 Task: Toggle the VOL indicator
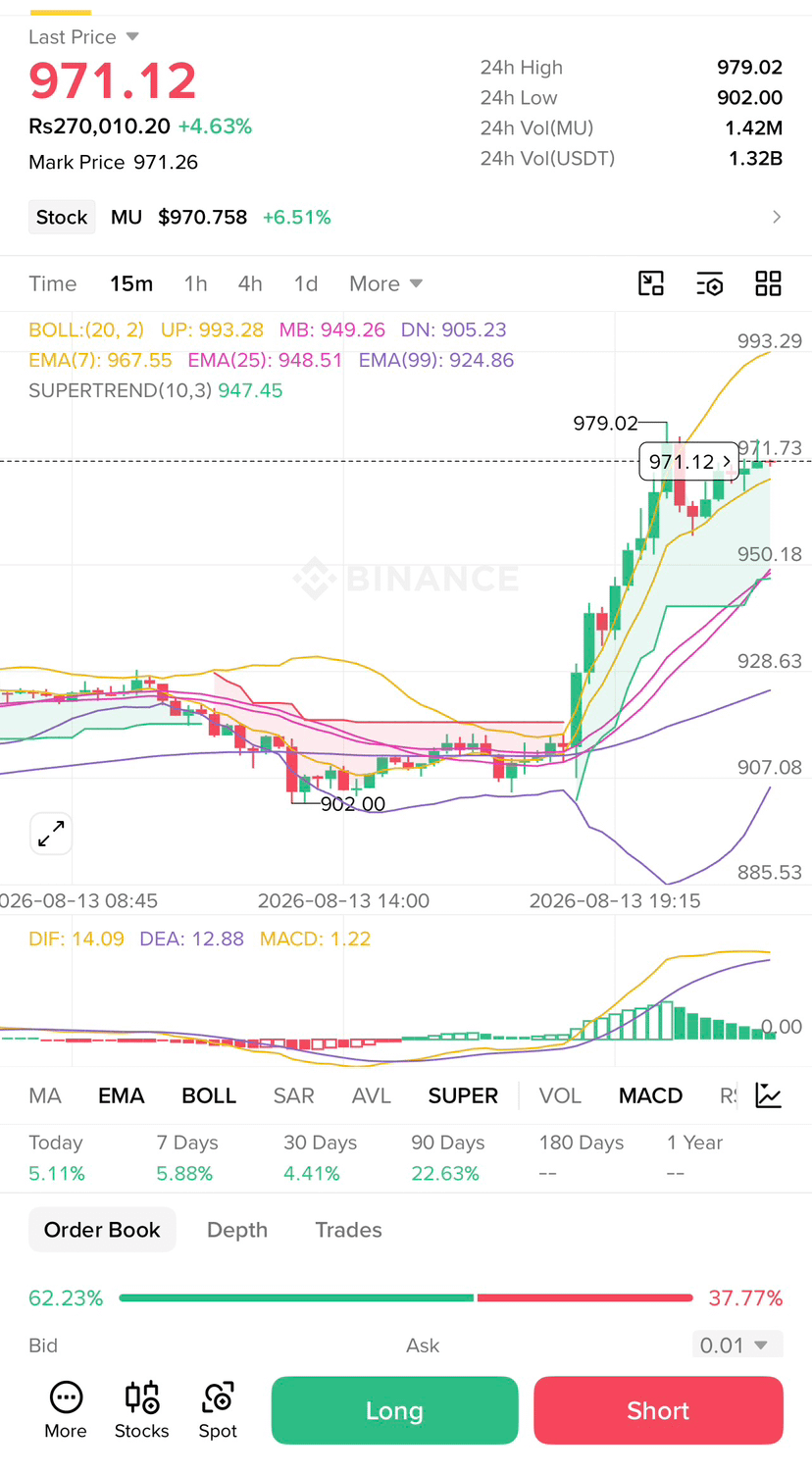click(x=560, y=1095)
